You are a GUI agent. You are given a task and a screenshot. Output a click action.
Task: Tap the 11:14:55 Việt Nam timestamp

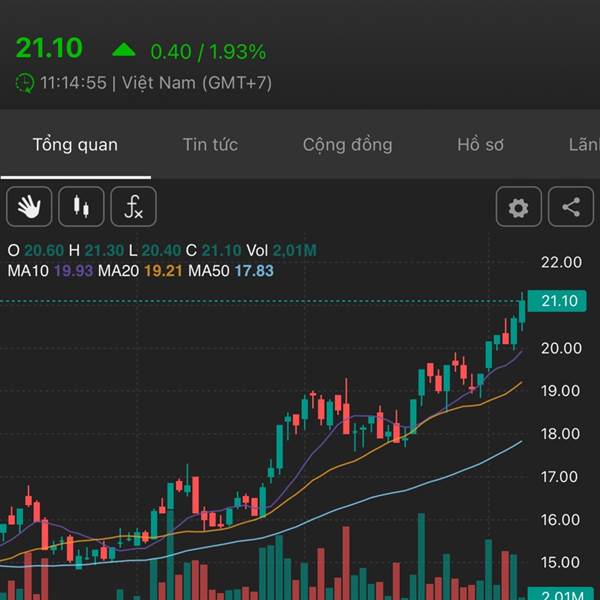click(156, 83)
